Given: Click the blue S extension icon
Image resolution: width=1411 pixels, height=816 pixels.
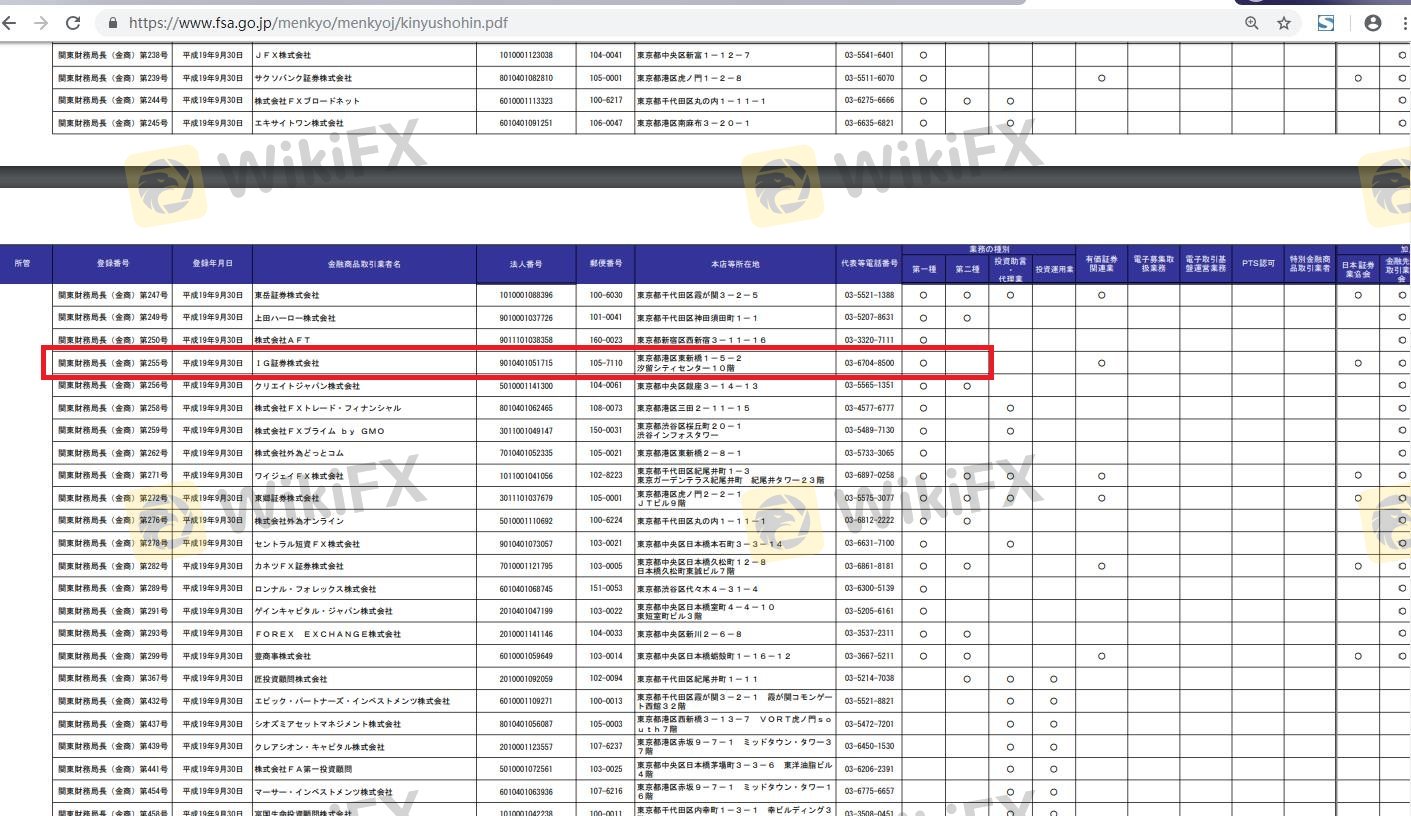Looking at the screenshot, I should tap(1326, 22).
